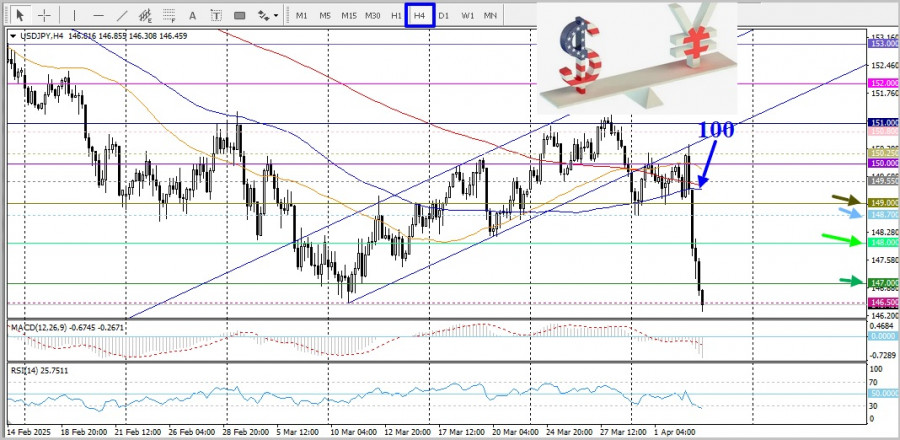
Task: Click the '10 Mar 04:00' date label
Action: click(x=352, y=431)
